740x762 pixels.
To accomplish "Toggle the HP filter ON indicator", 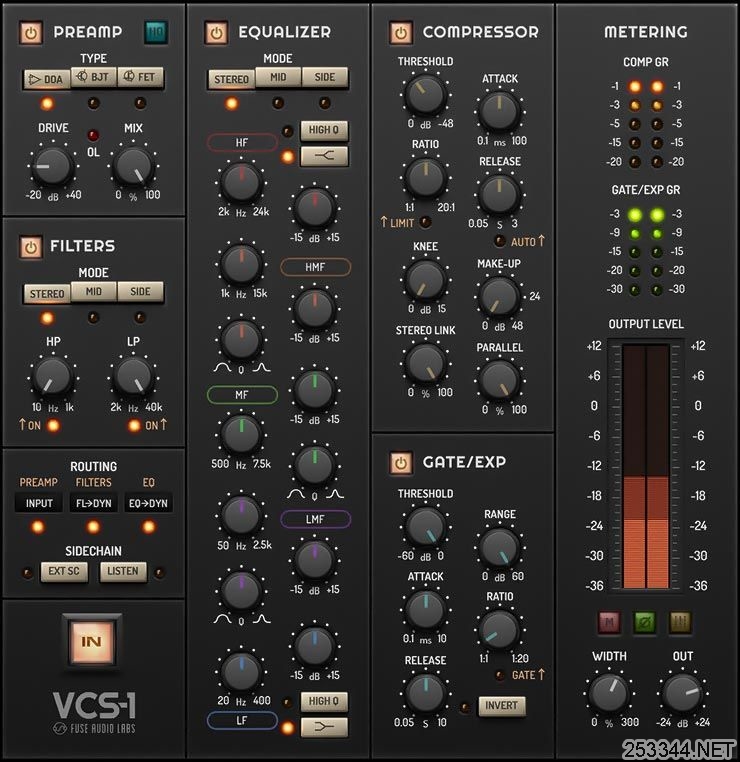I will (x=53, y=426).
